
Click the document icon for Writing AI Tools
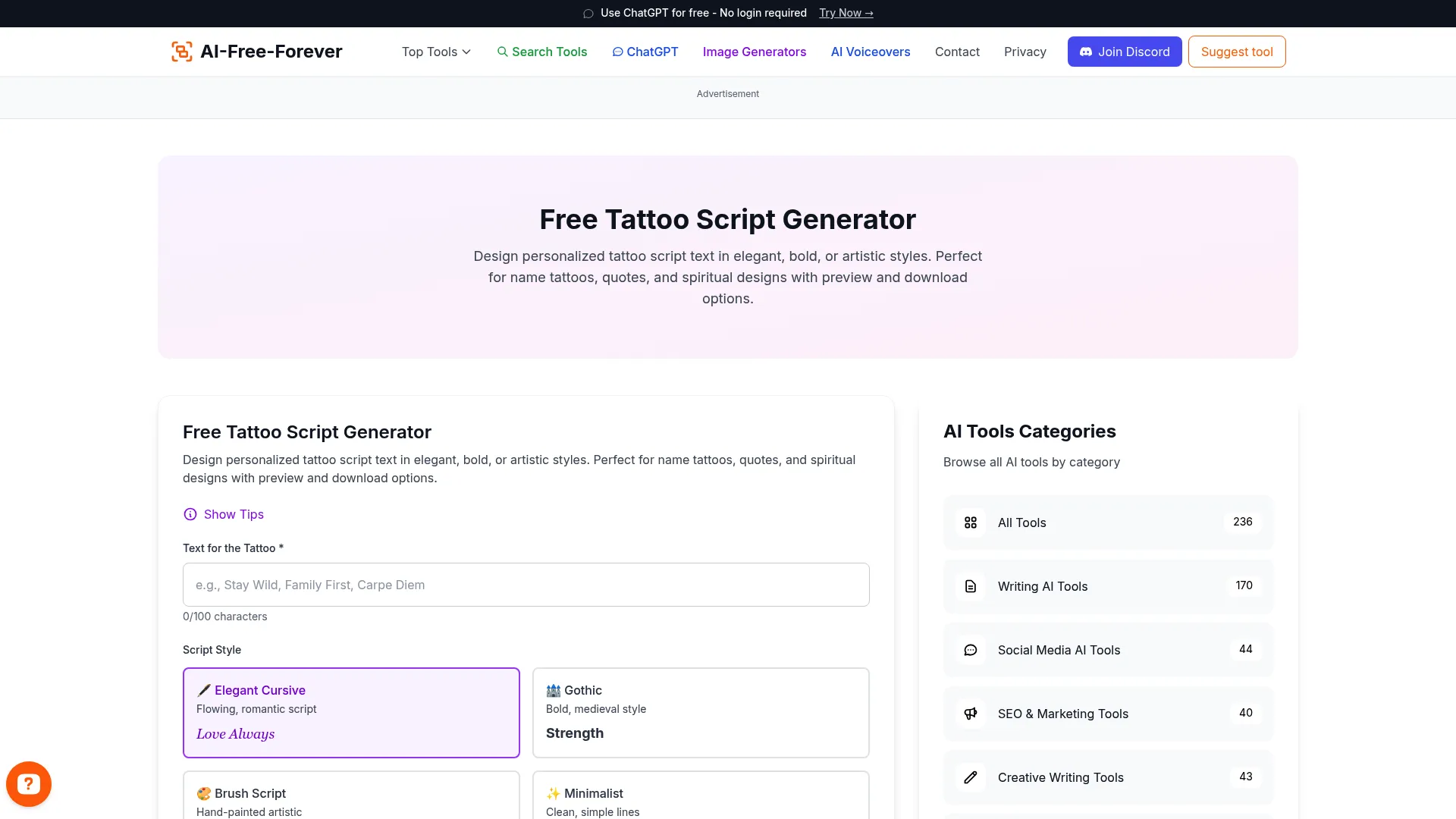971,586
